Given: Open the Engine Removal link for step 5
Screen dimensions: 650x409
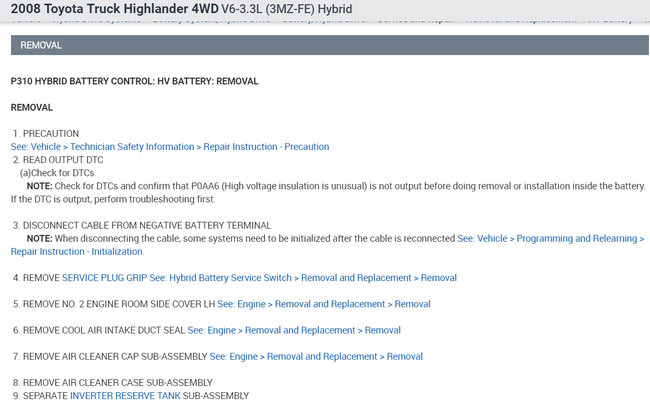Looking at the screenshot, I should pyautogui.click(x=324, y=304).
